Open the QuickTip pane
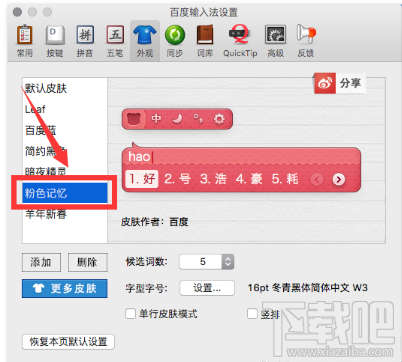The height and width of the screenshot is (362, 402). (240, 41)
